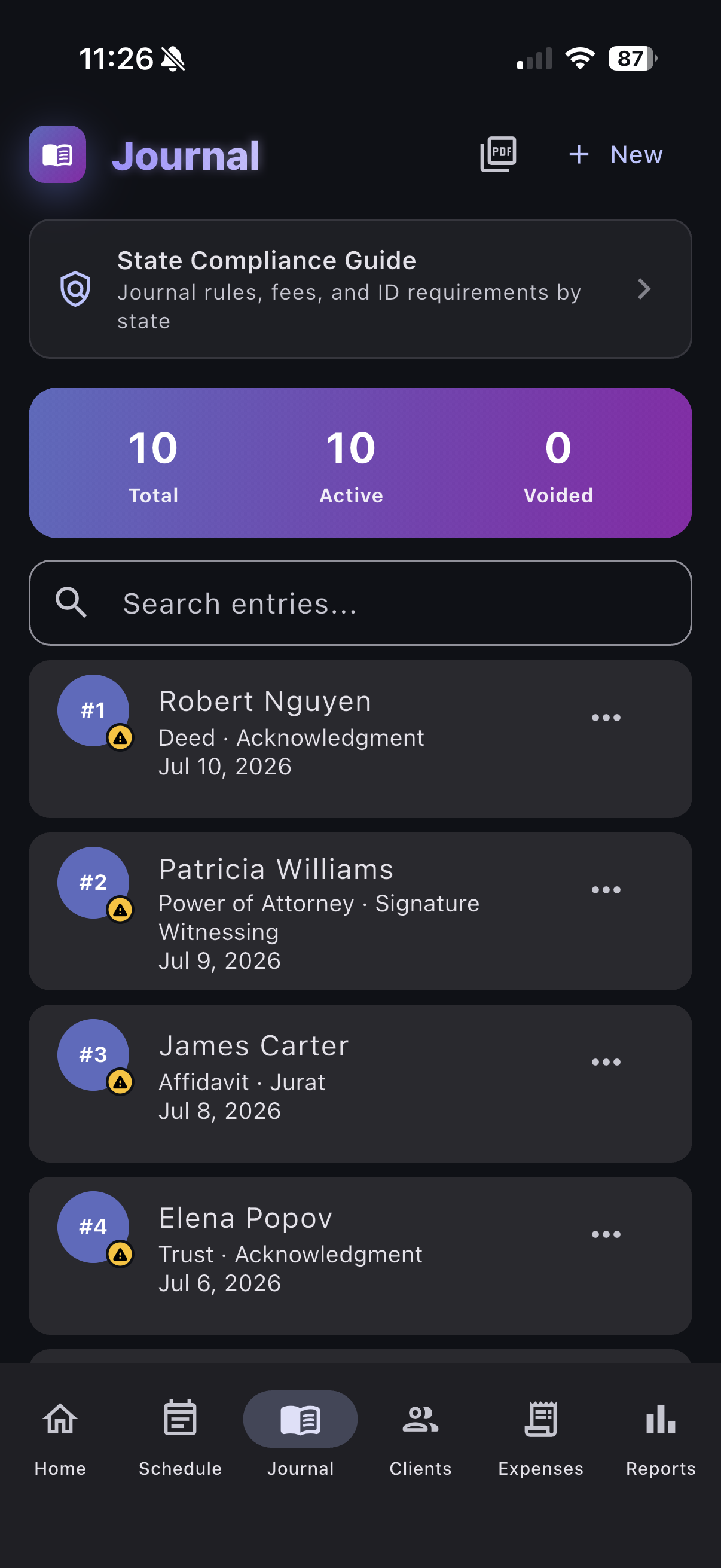Viewport: 721px width, 1568px height.
Task: Tap the purple Journal book logo
Action: pos(57,154)
